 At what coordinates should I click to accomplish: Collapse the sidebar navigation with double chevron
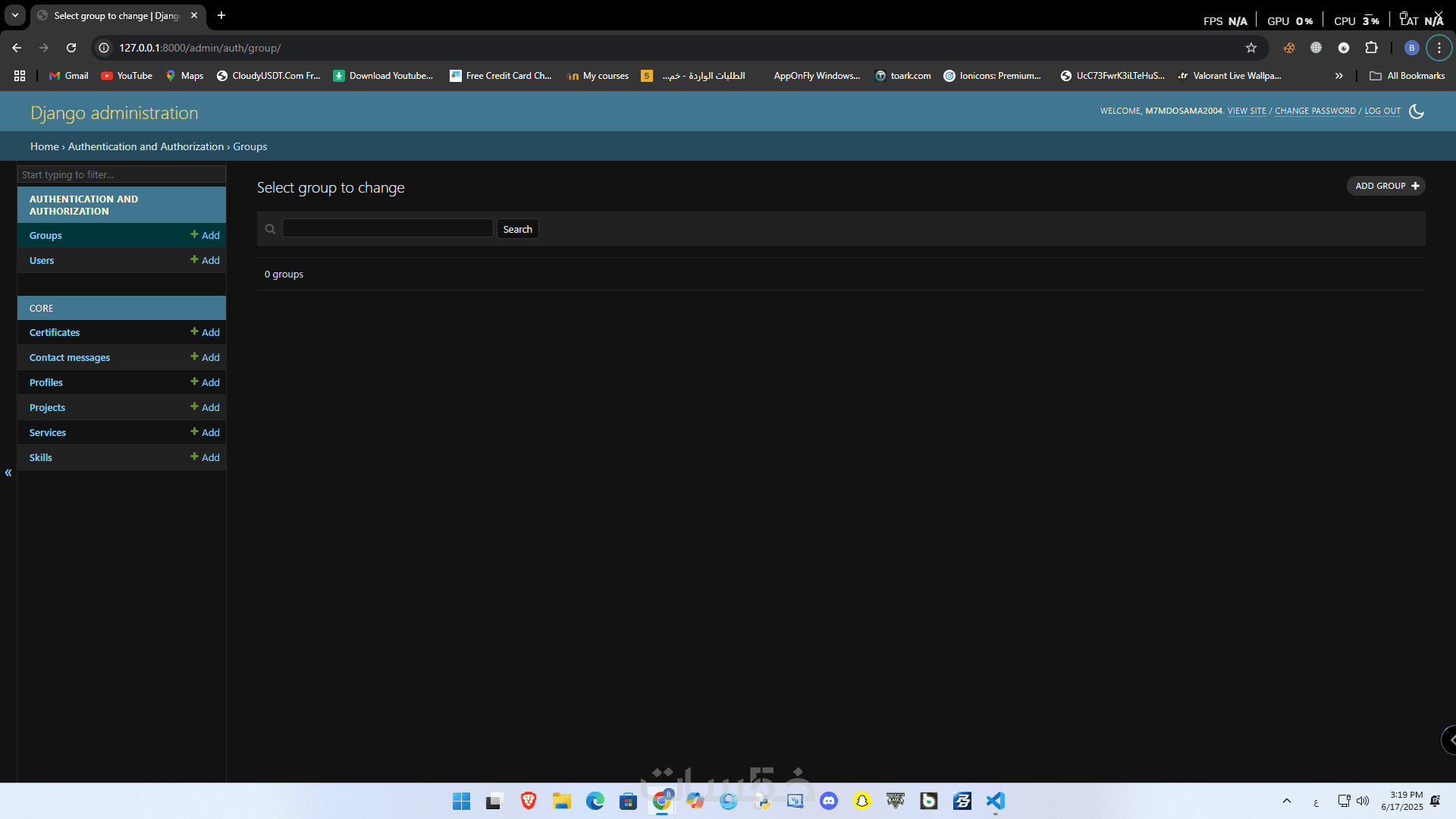coord(8,473)
